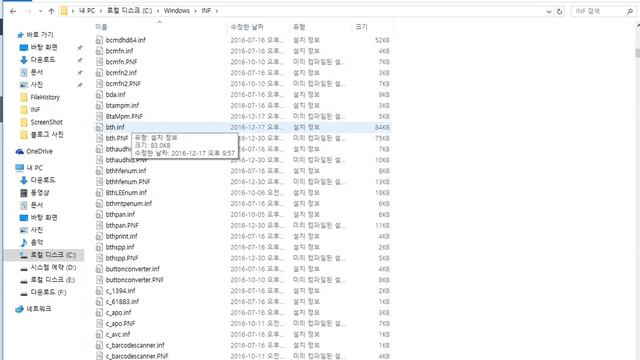The image size is (640, 360).
Task: Open 시스템 예약 (D:) drive
Action: (53, 267)
